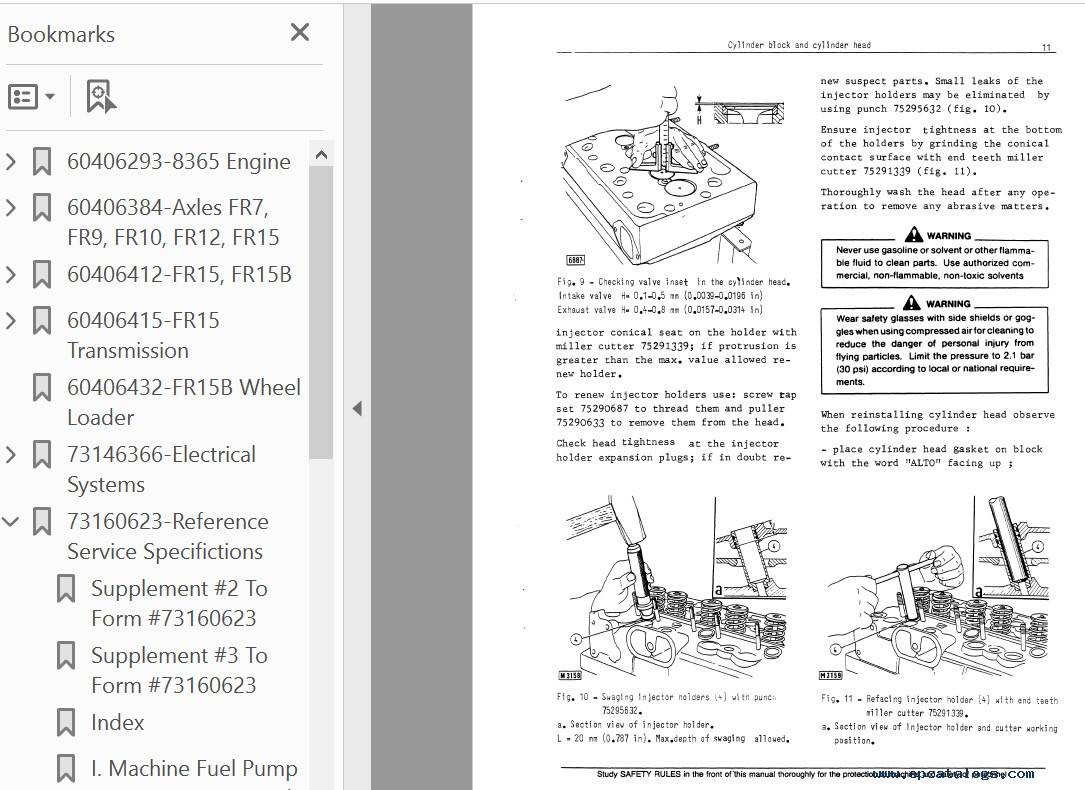Click bookmark icon beside Supplement #3
1085x790 pixels.
coord(66,656)
